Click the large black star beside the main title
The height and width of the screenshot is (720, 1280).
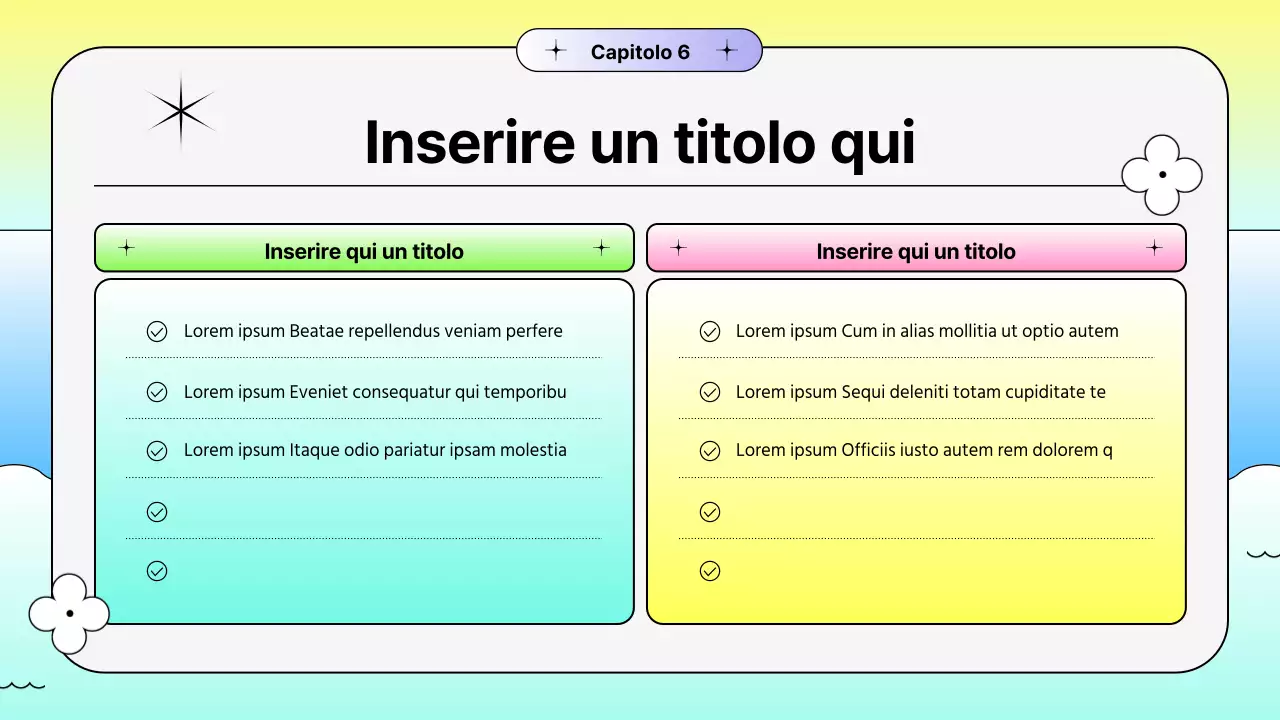[181, 111]
